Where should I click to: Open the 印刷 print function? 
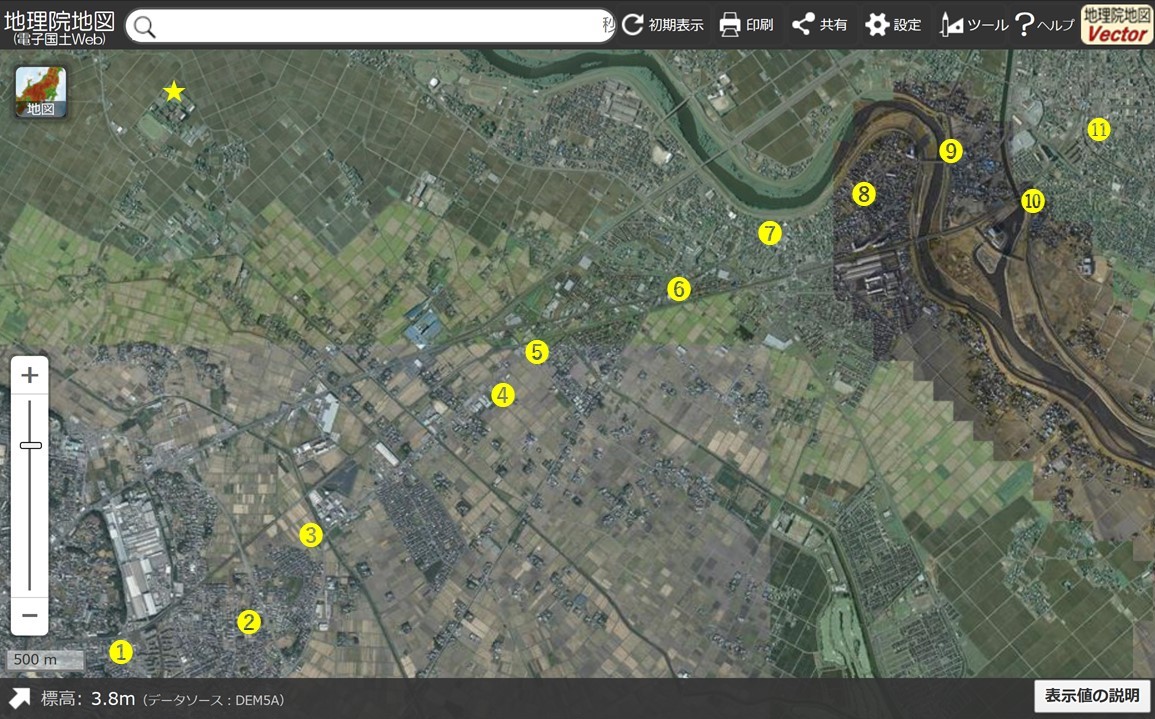pos(746,25)
